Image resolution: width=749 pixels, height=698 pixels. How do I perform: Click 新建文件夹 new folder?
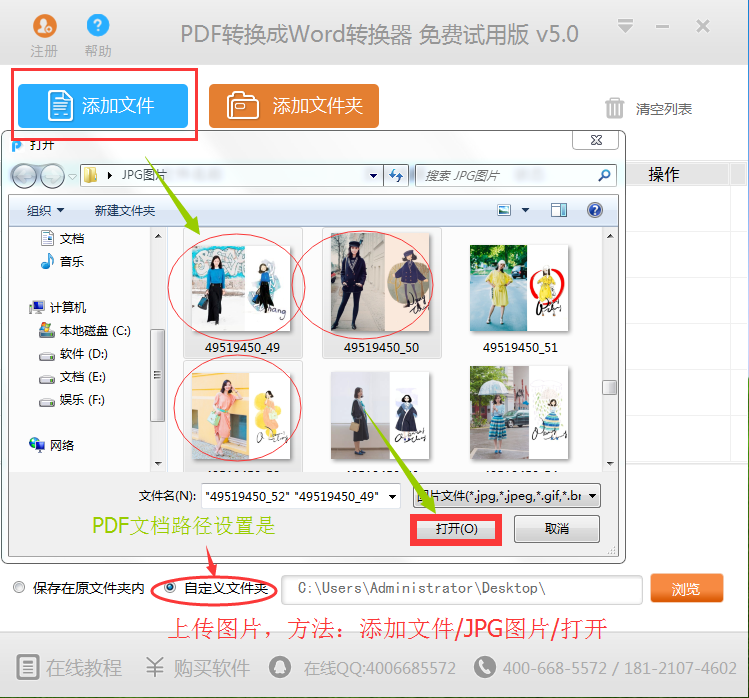point(125,210)
